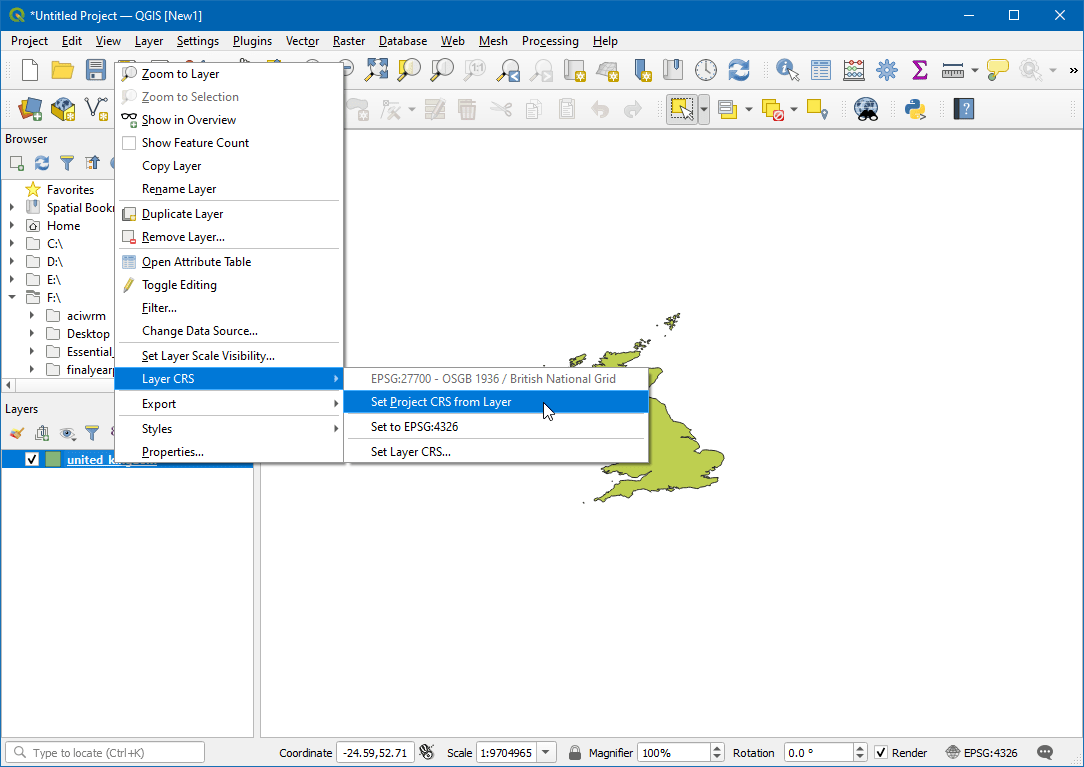Open the Vector menu
The image size is (1084, 767).
tap(302, 41)
